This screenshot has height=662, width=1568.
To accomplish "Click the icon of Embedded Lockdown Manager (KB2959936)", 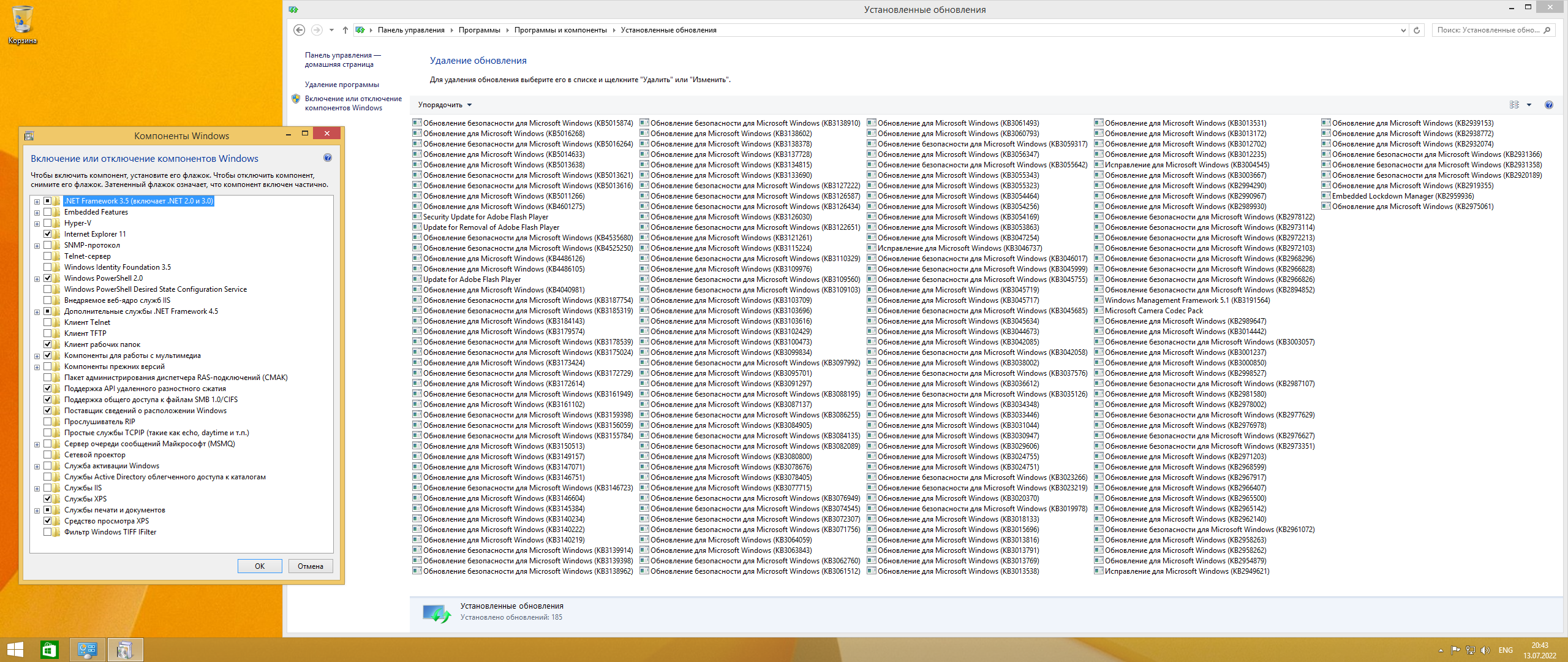I will (x=1326, y=196).
